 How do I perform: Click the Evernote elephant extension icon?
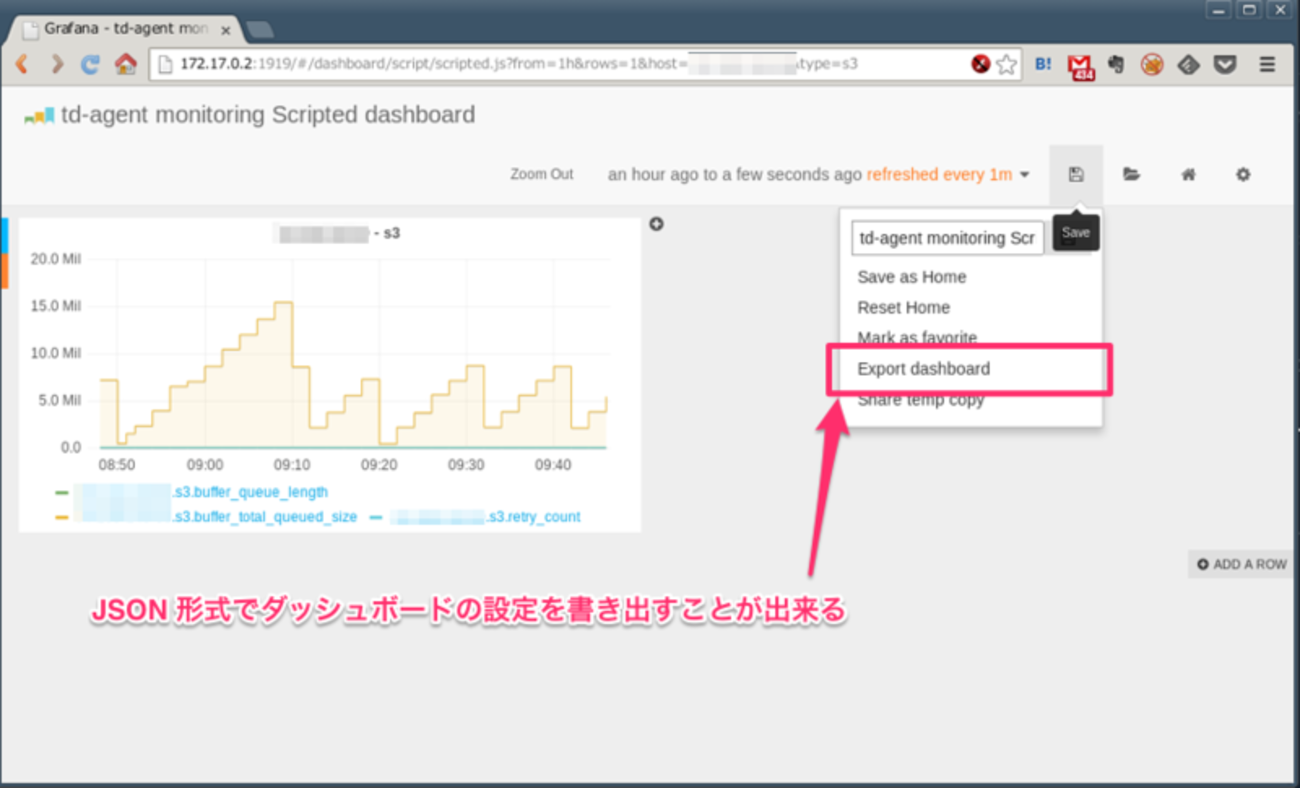pyautogui.click(x=1116, y=65)
